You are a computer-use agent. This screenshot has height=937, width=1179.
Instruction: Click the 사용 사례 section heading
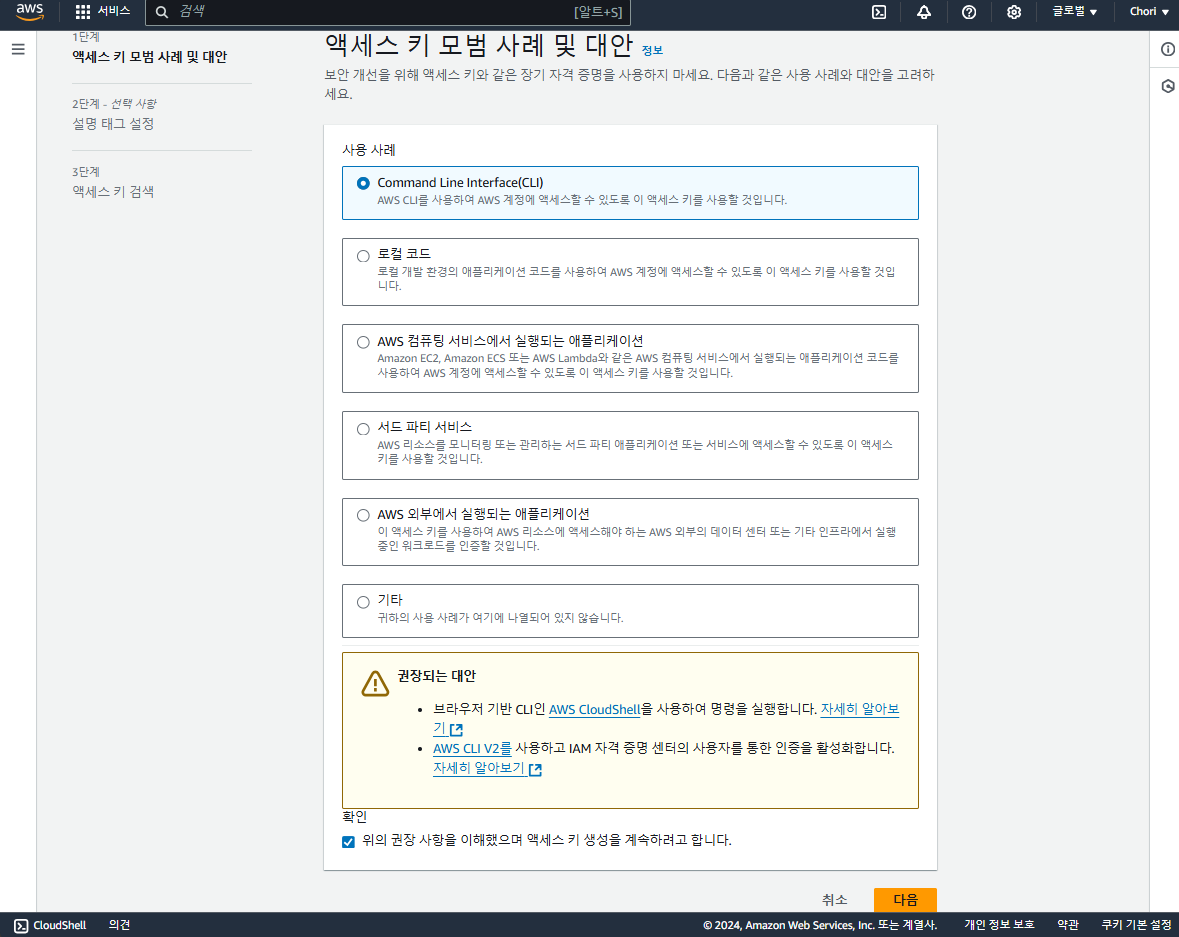point(368,150)
